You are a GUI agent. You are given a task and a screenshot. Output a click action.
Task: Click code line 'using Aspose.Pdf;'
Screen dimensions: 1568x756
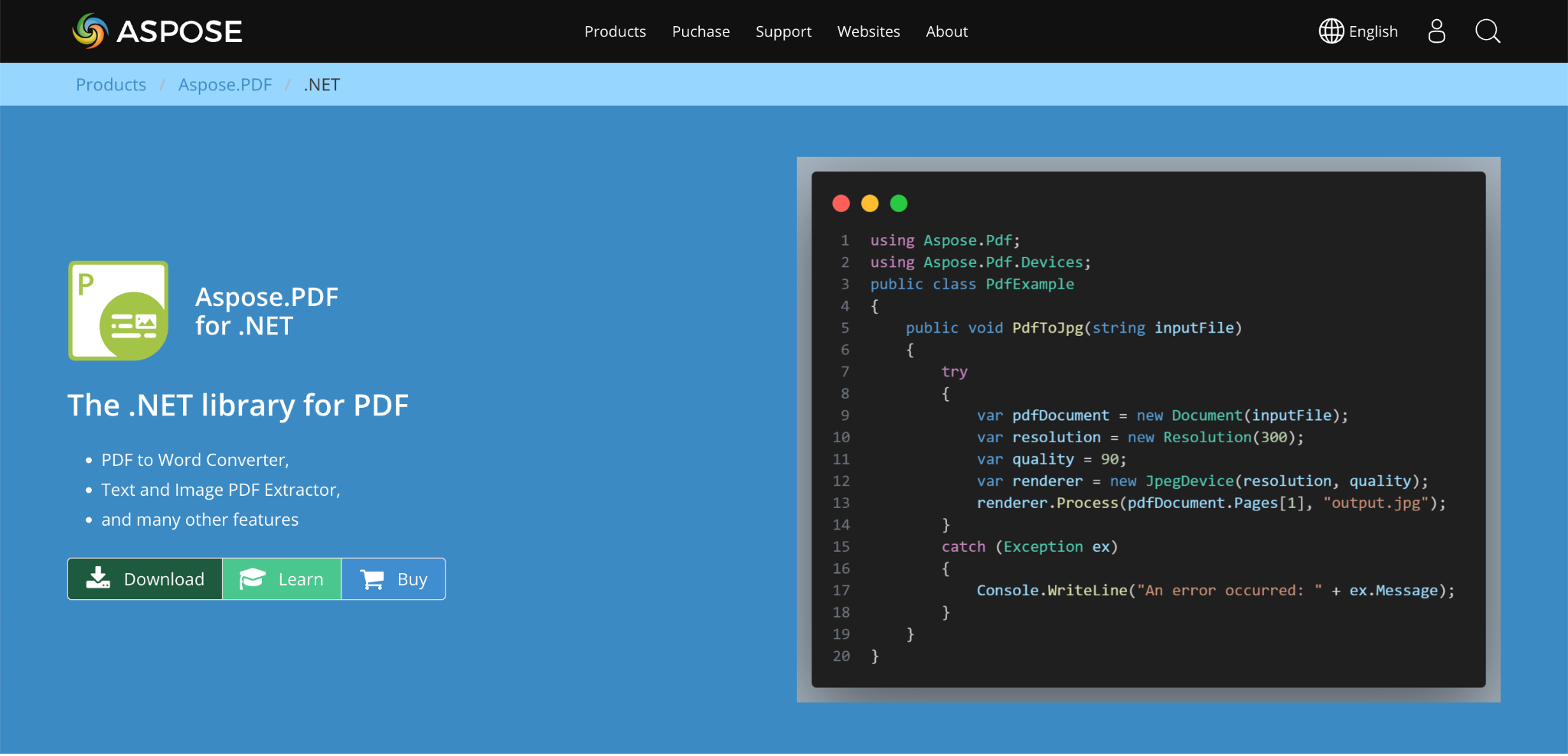tap(945, 240)
